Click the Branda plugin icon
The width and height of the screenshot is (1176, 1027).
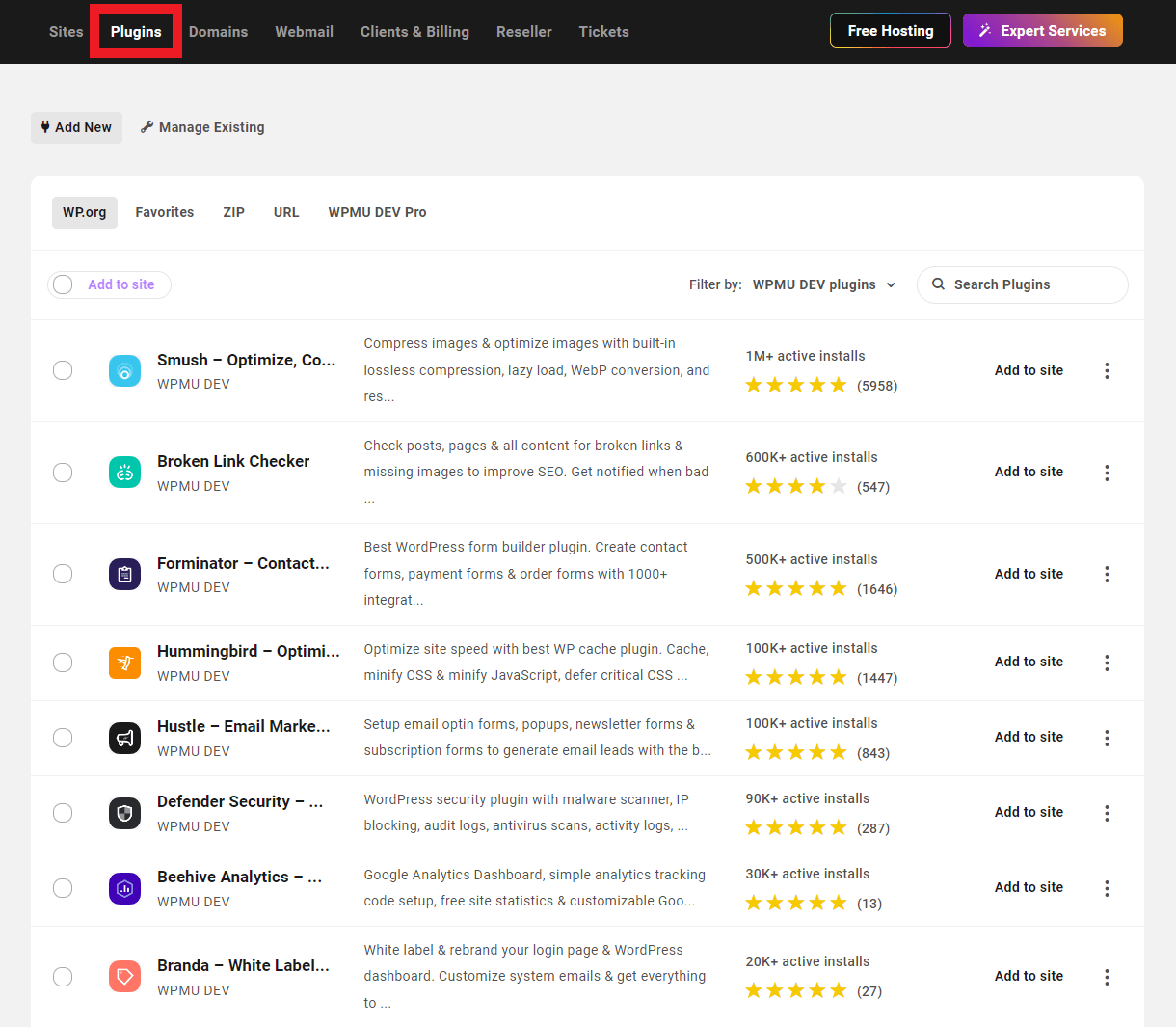(125, 977)
